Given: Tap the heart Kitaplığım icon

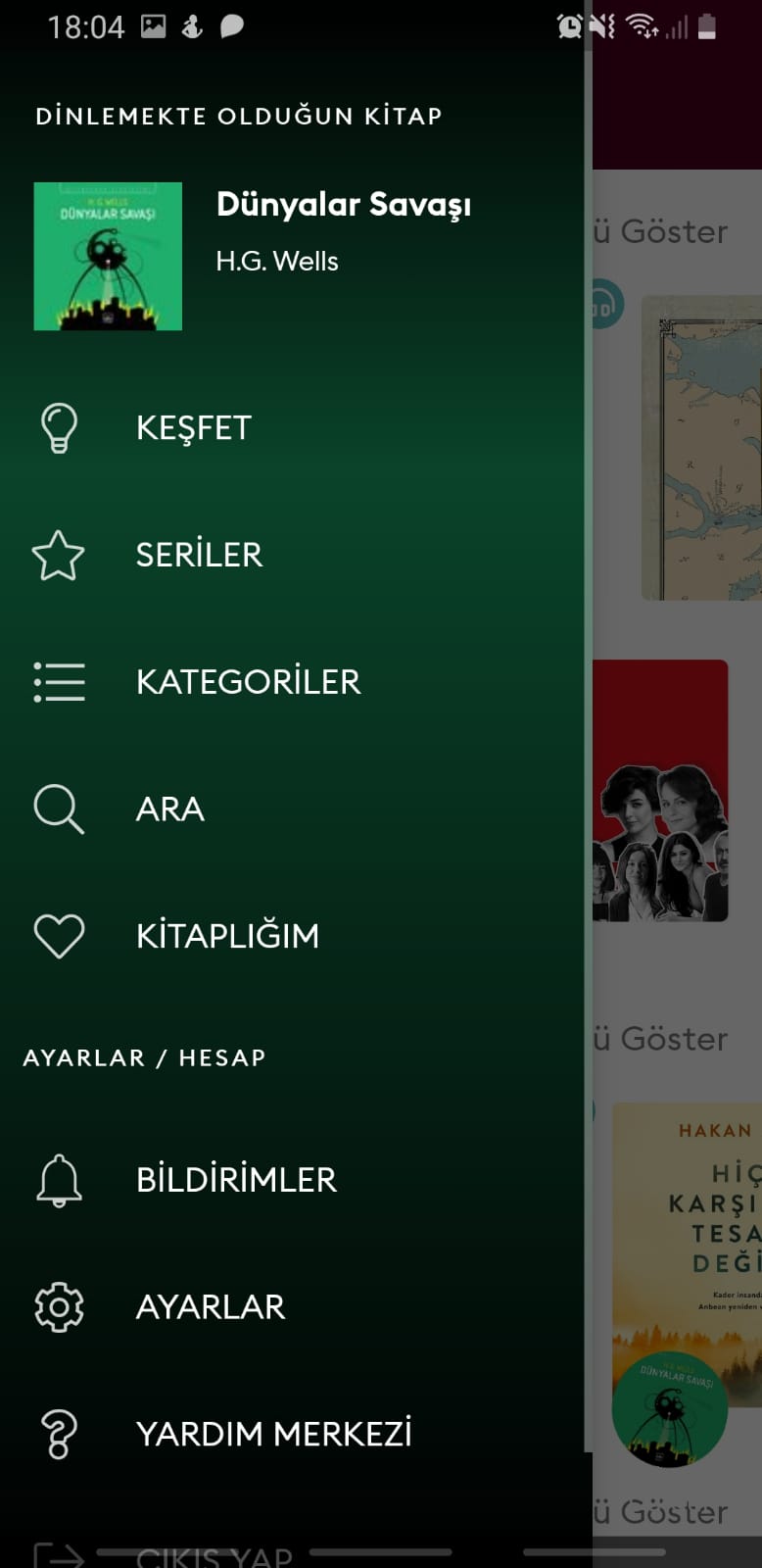Looking at the screenshot, I should 59,936.
